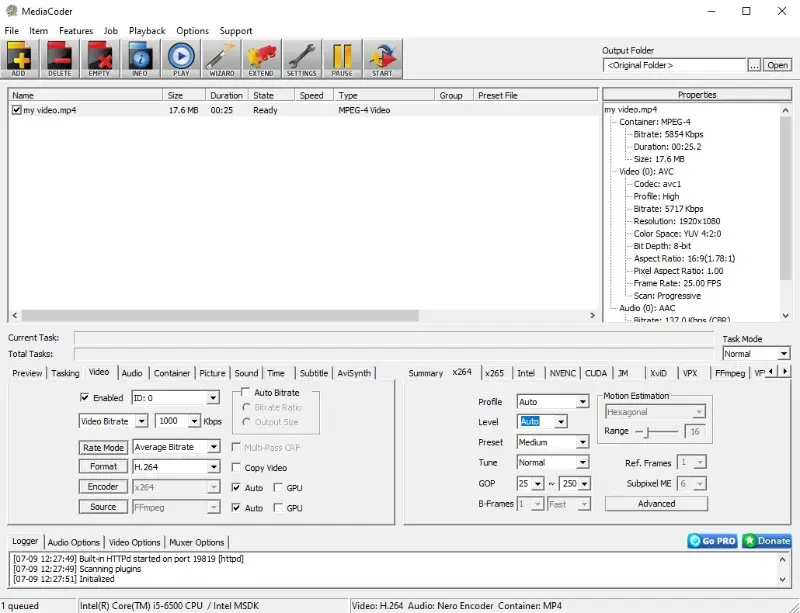
Task: Click the START transcoding icon
Action: (381, 58)
